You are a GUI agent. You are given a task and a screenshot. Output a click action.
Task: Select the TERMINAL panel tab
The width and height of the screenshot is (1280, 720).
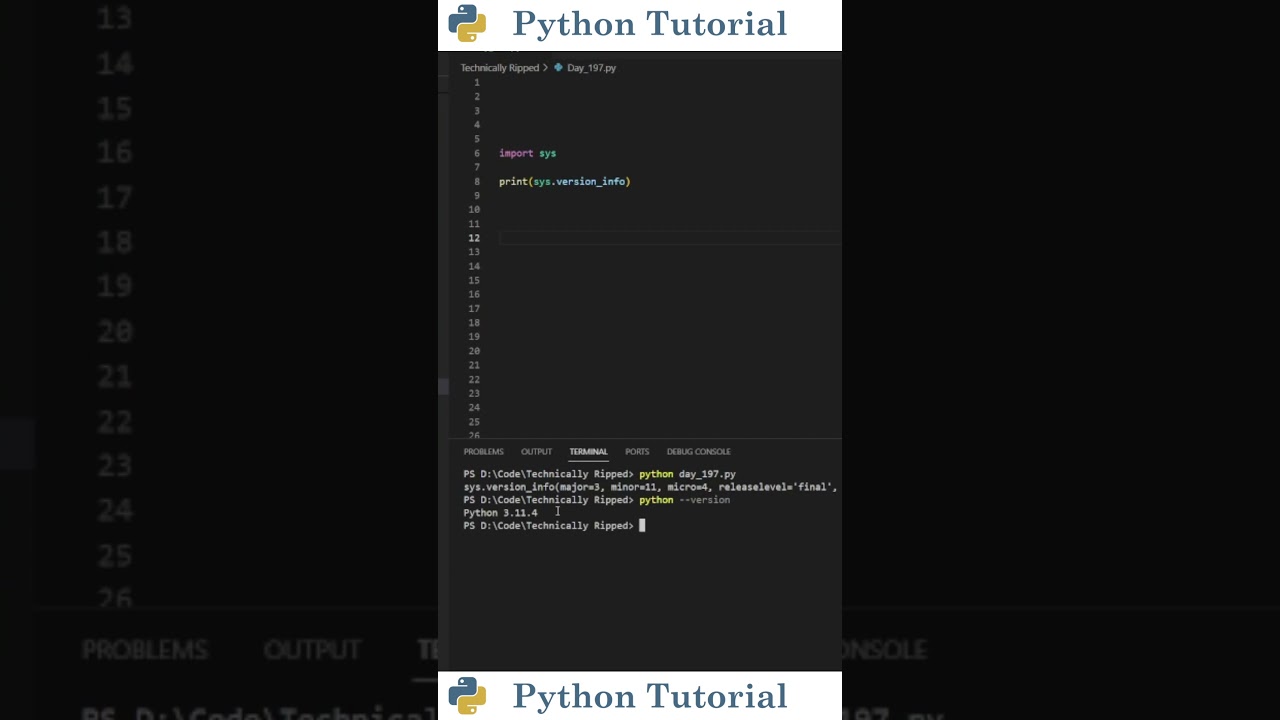588,451
